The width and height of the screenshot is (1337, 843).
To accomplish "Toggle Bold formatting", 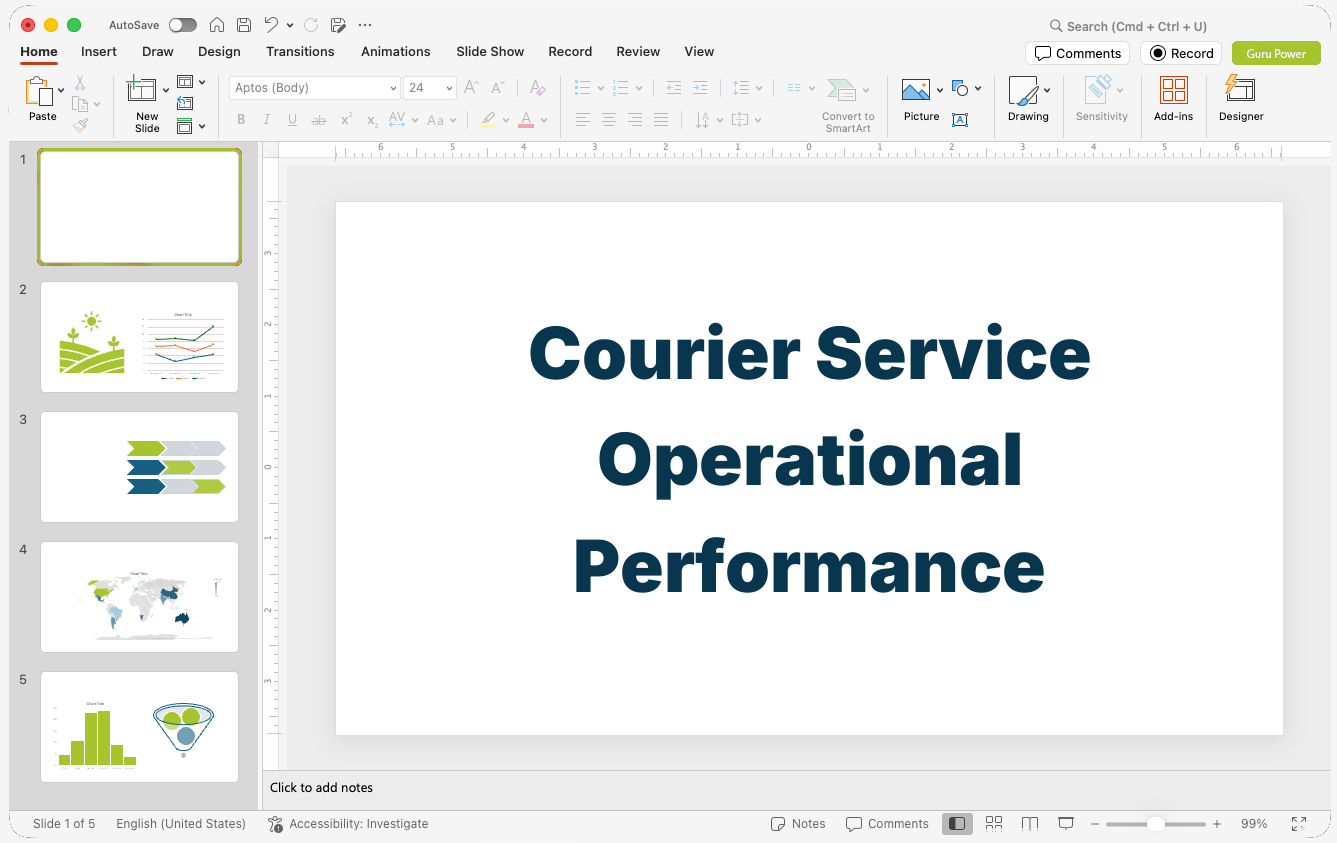I will coord(241,120).
